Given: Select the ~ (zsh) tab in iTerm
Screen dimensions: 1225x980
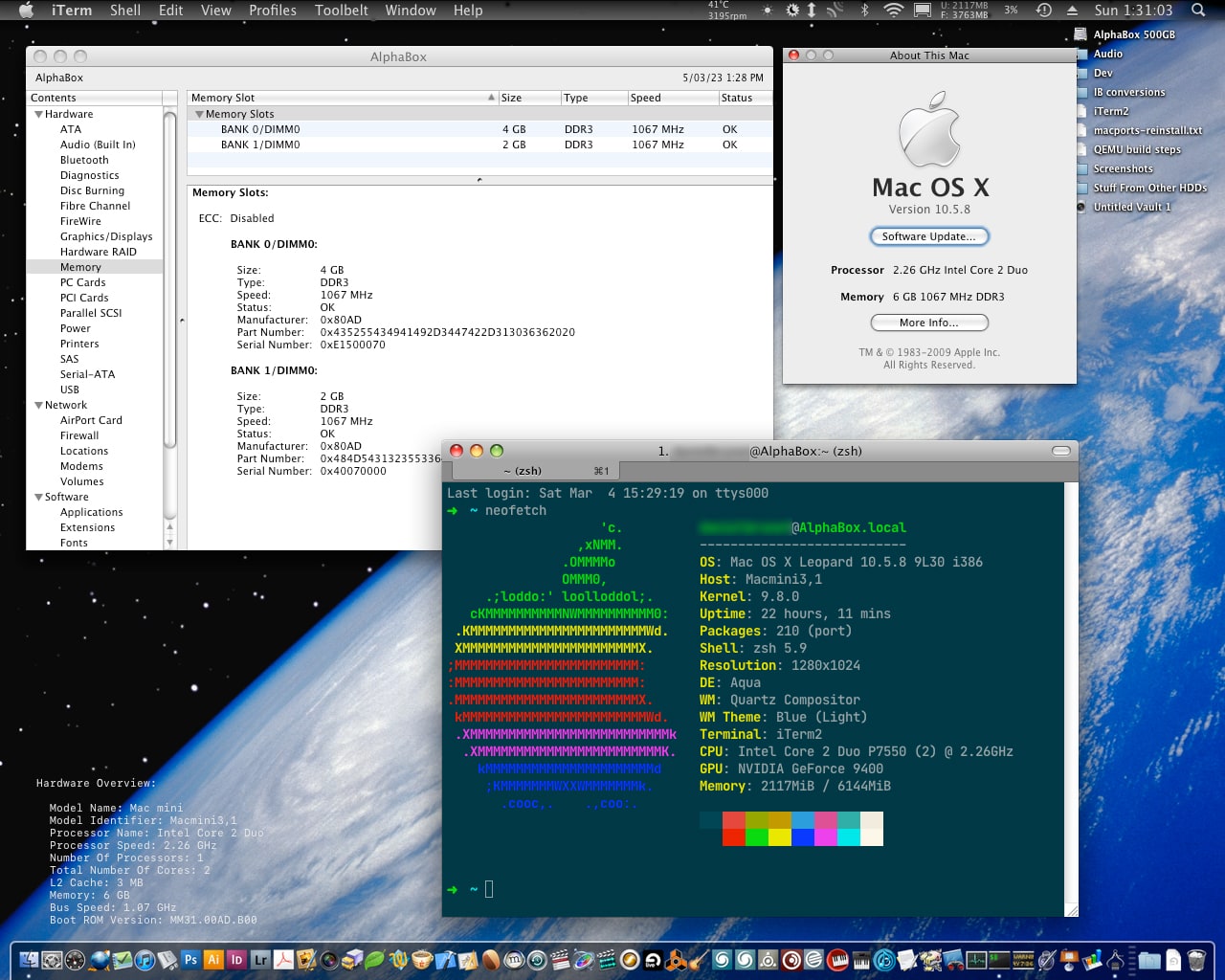Looking at the screenshot, I should pyautogui.click(x=523, y=470).
